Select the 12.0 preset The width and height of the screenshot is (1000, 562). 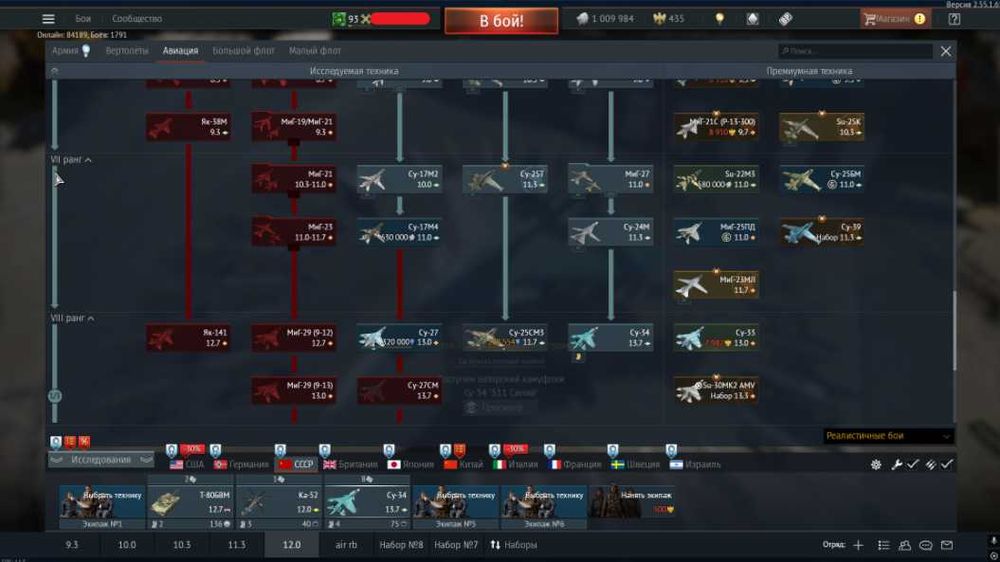coord(291,545)
